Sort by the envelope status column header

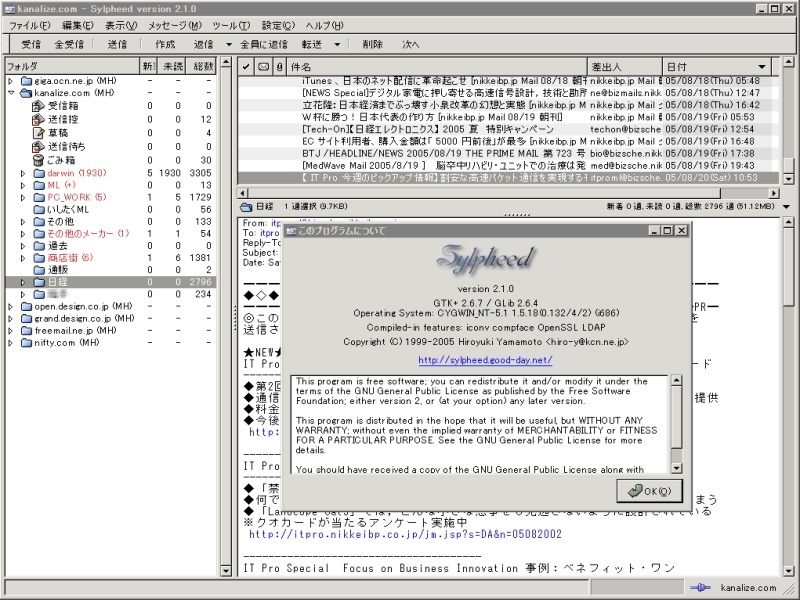click(x=263, y=67)
